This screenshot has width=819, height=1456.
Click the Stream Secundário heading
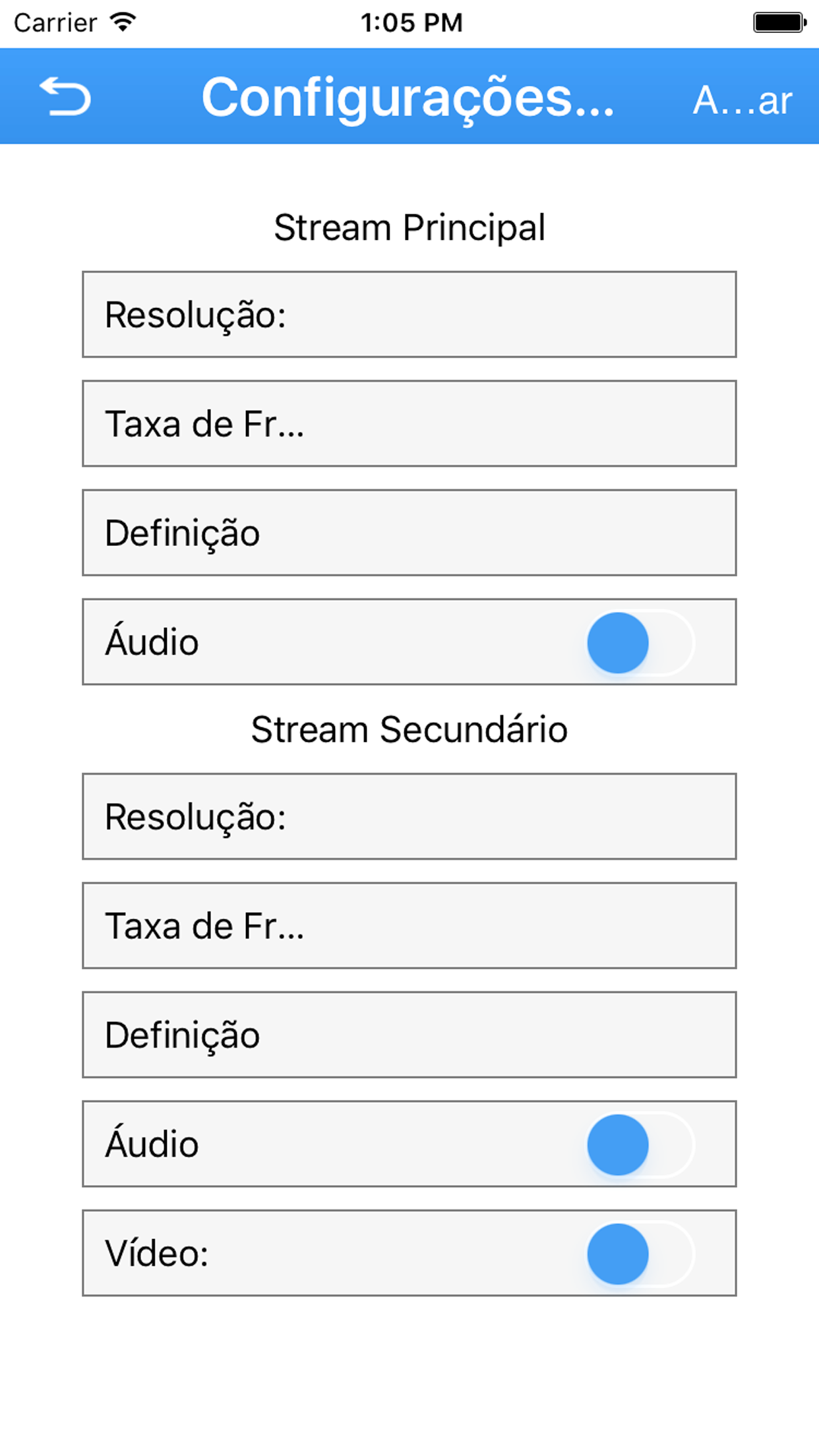pyautogui.click(x=409, y=729)
